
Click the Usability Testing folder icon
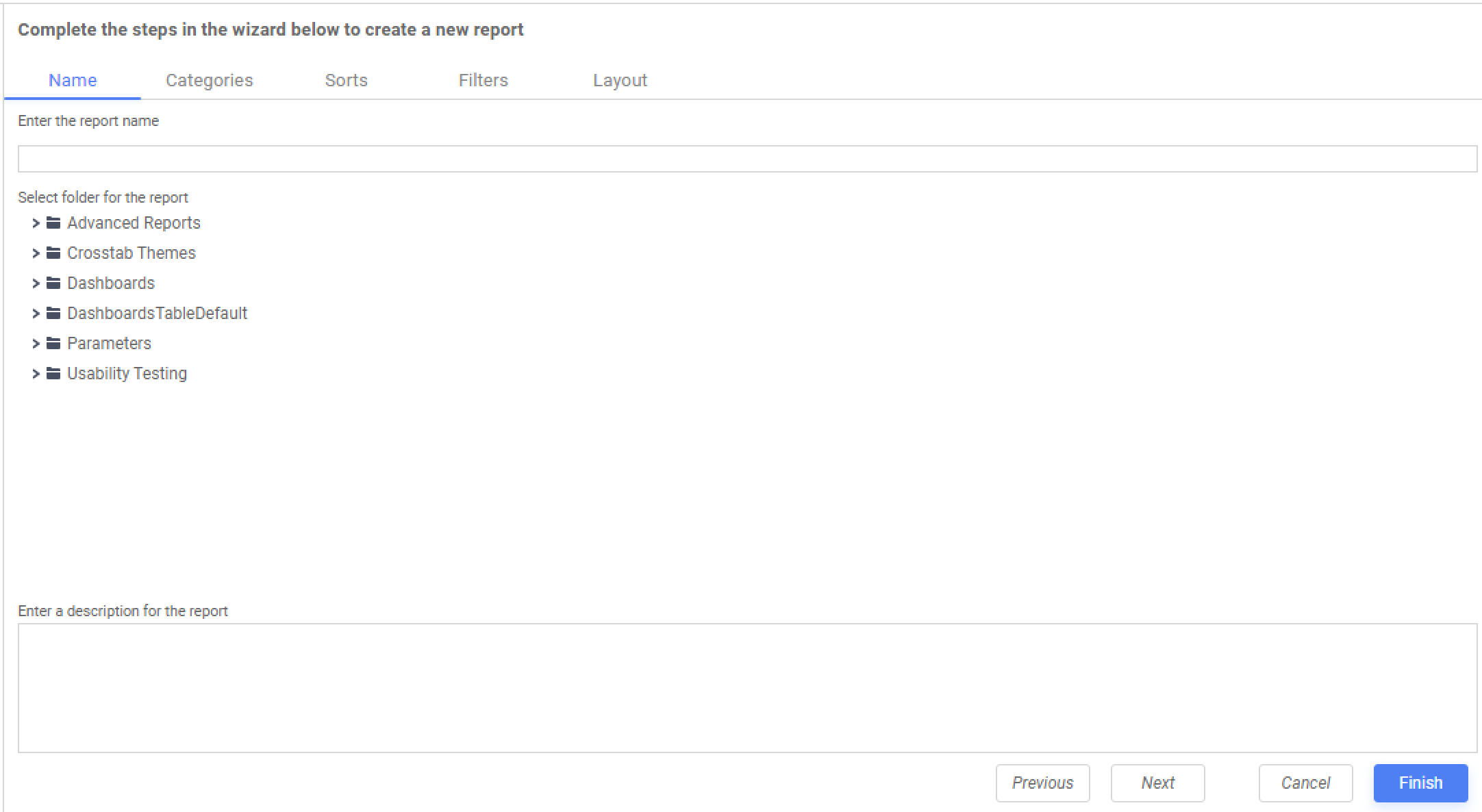click(53, 373)
